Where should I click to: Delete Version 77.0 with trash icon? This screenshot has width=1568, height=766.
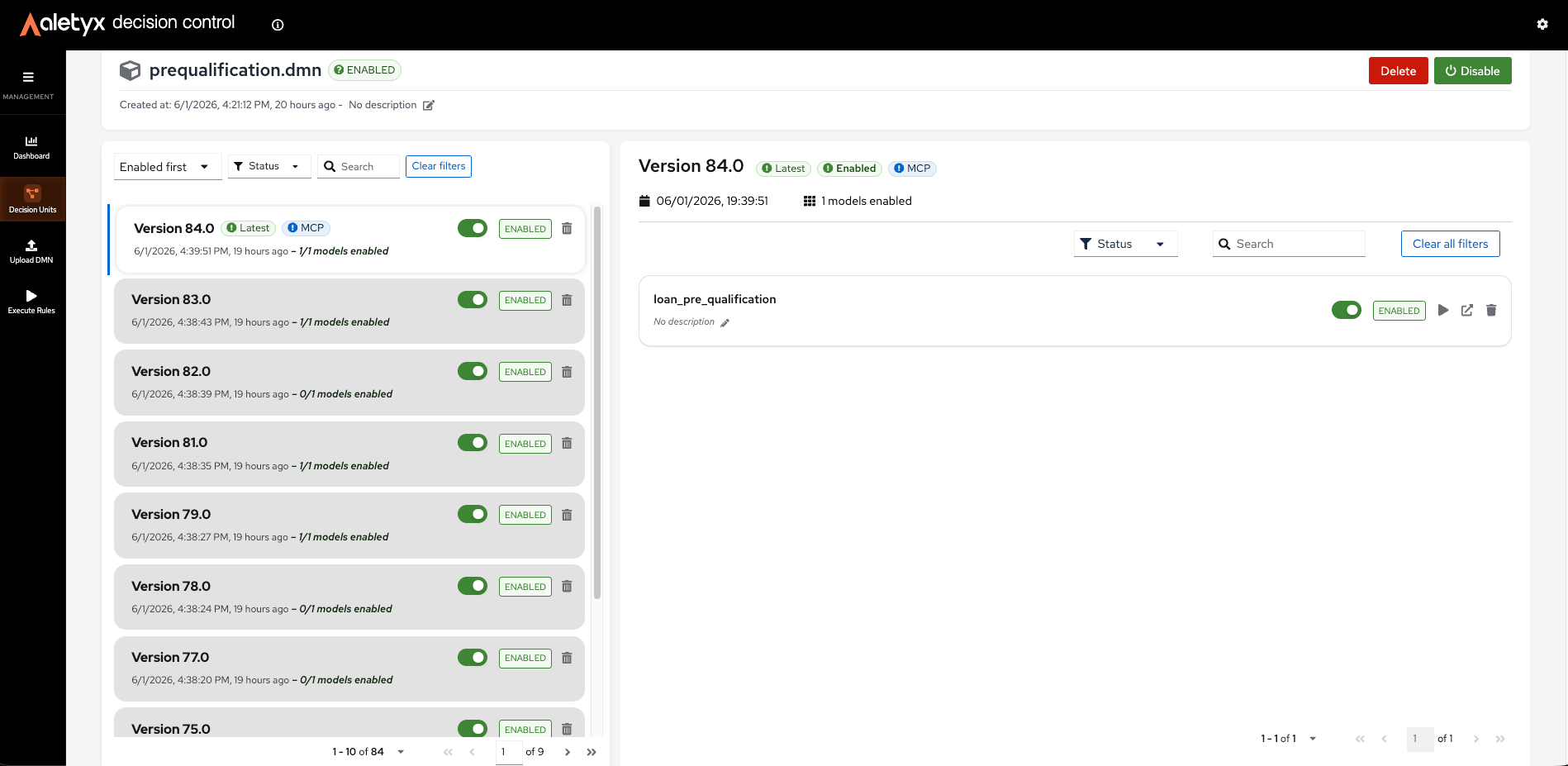tap(567, 658)
